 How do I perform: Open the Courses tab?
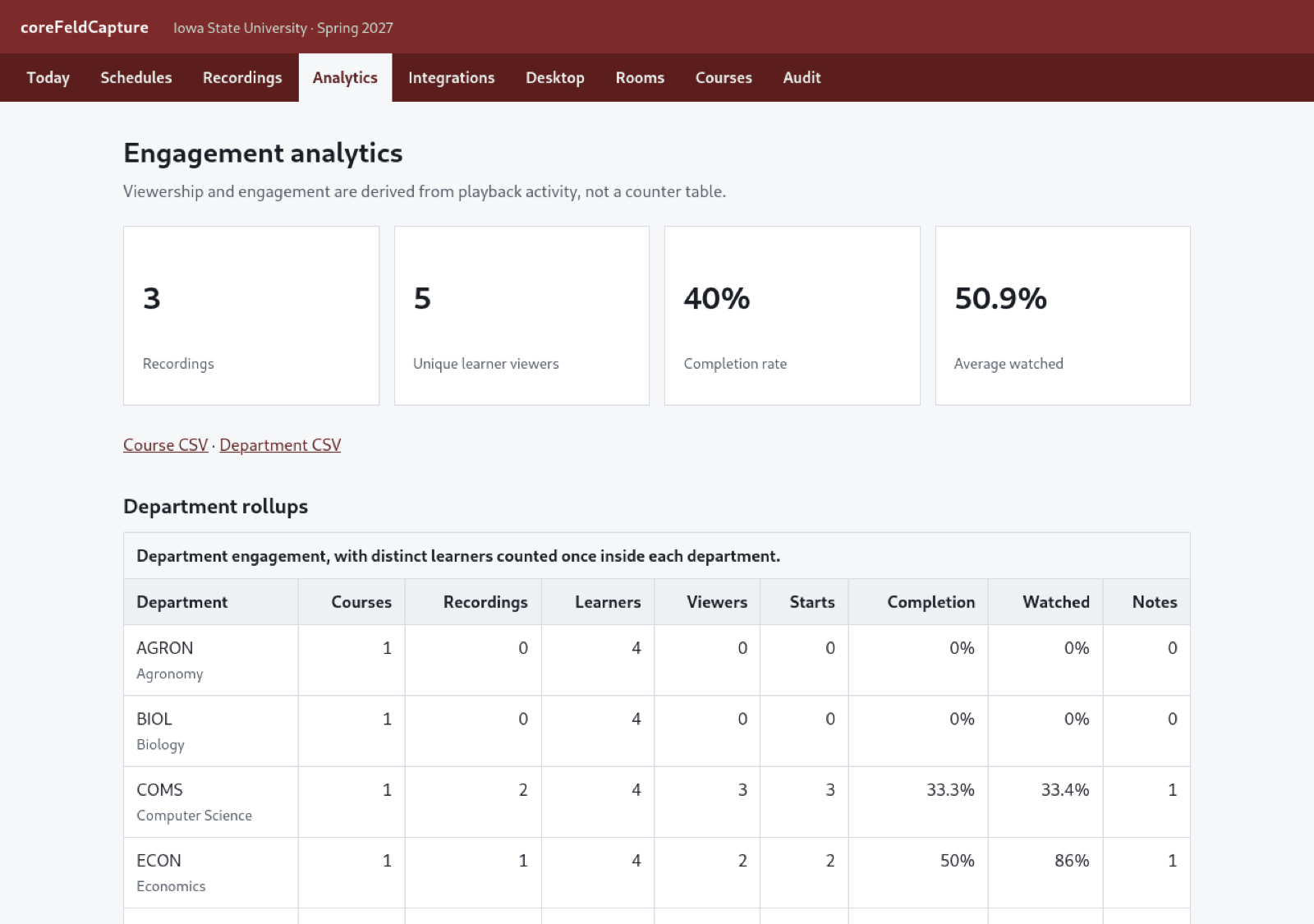point(724,77)
